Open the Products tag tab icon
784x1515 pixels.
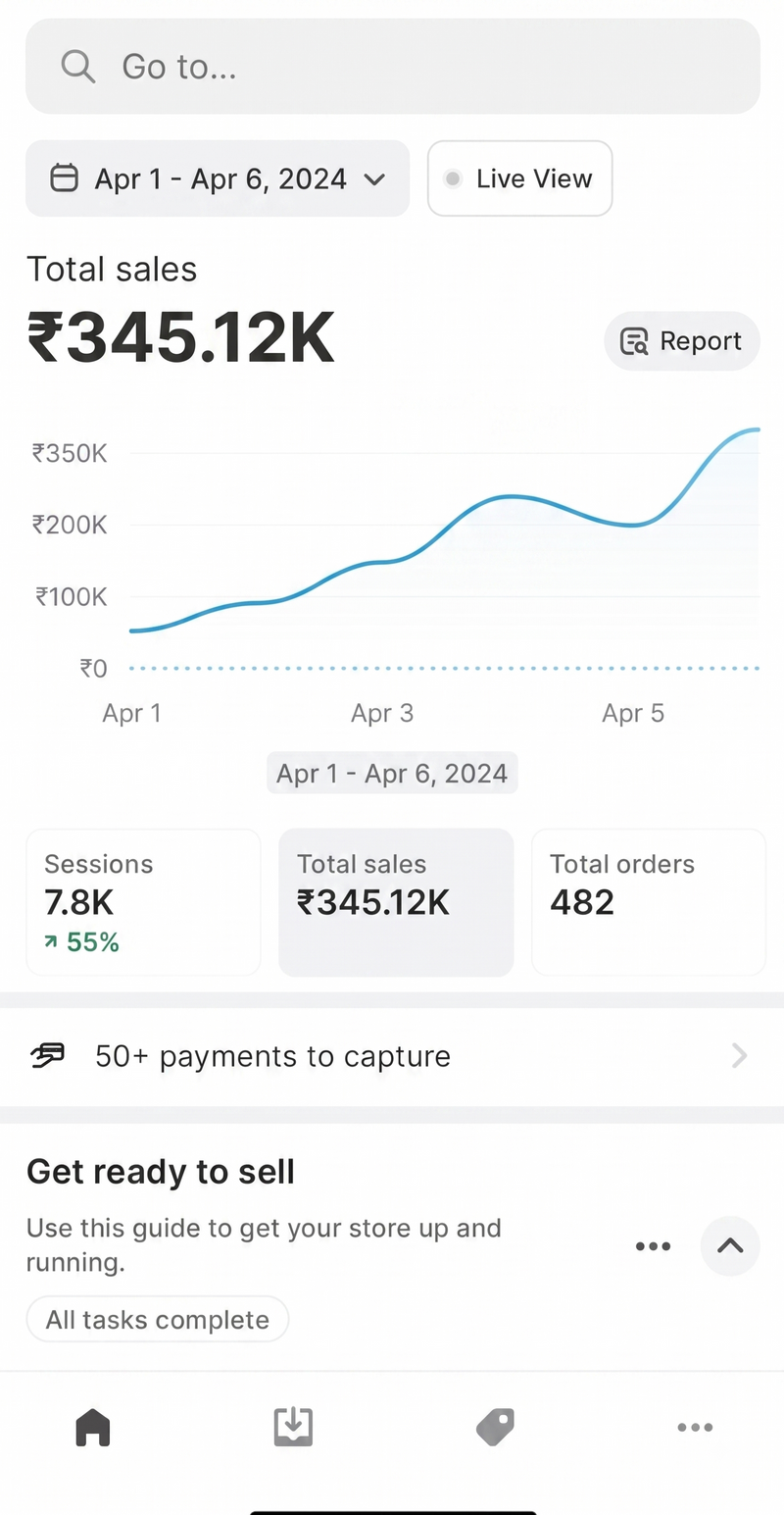click(495, 1427)
